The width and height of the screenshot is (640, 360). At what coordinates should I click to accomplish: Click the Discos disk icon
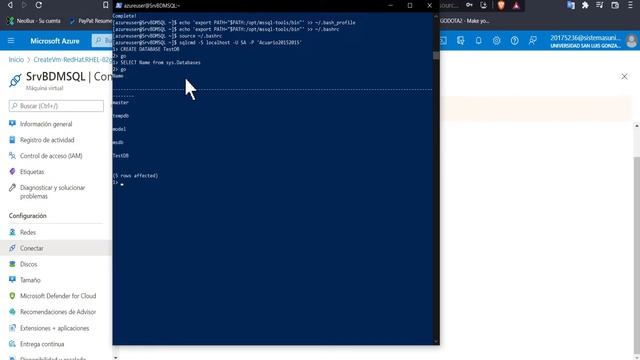tap(12, 264)
